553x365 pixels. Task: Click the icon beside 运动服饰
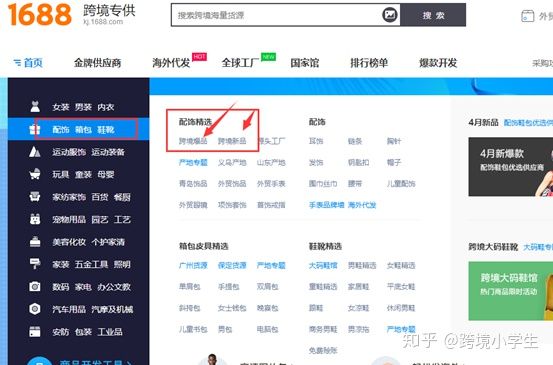pyautogui.click(x=35, y=152)
